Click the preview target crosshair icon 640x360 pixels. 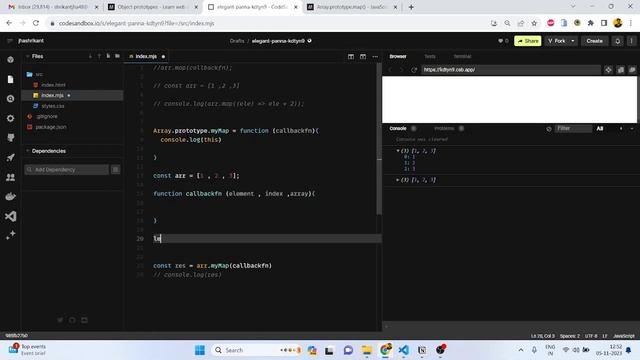608,70
